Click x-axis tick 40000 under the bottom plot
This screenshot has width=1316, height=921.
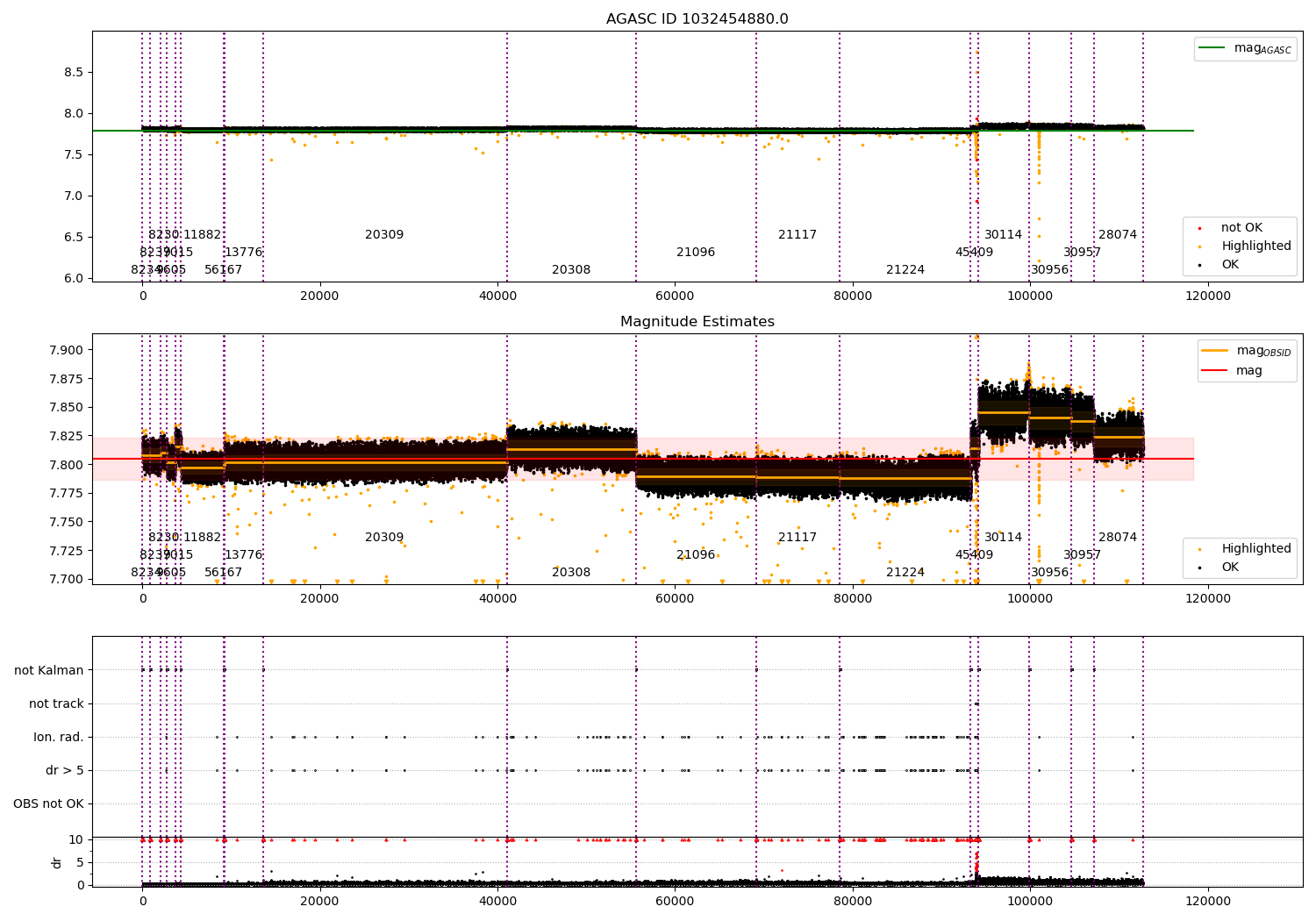tap(497, 902)
